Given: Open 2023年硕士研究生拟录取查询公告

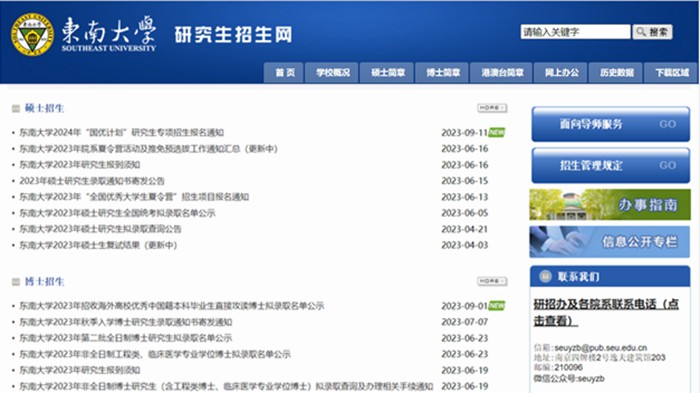Looking at the screenshot, I should point(100,229).
